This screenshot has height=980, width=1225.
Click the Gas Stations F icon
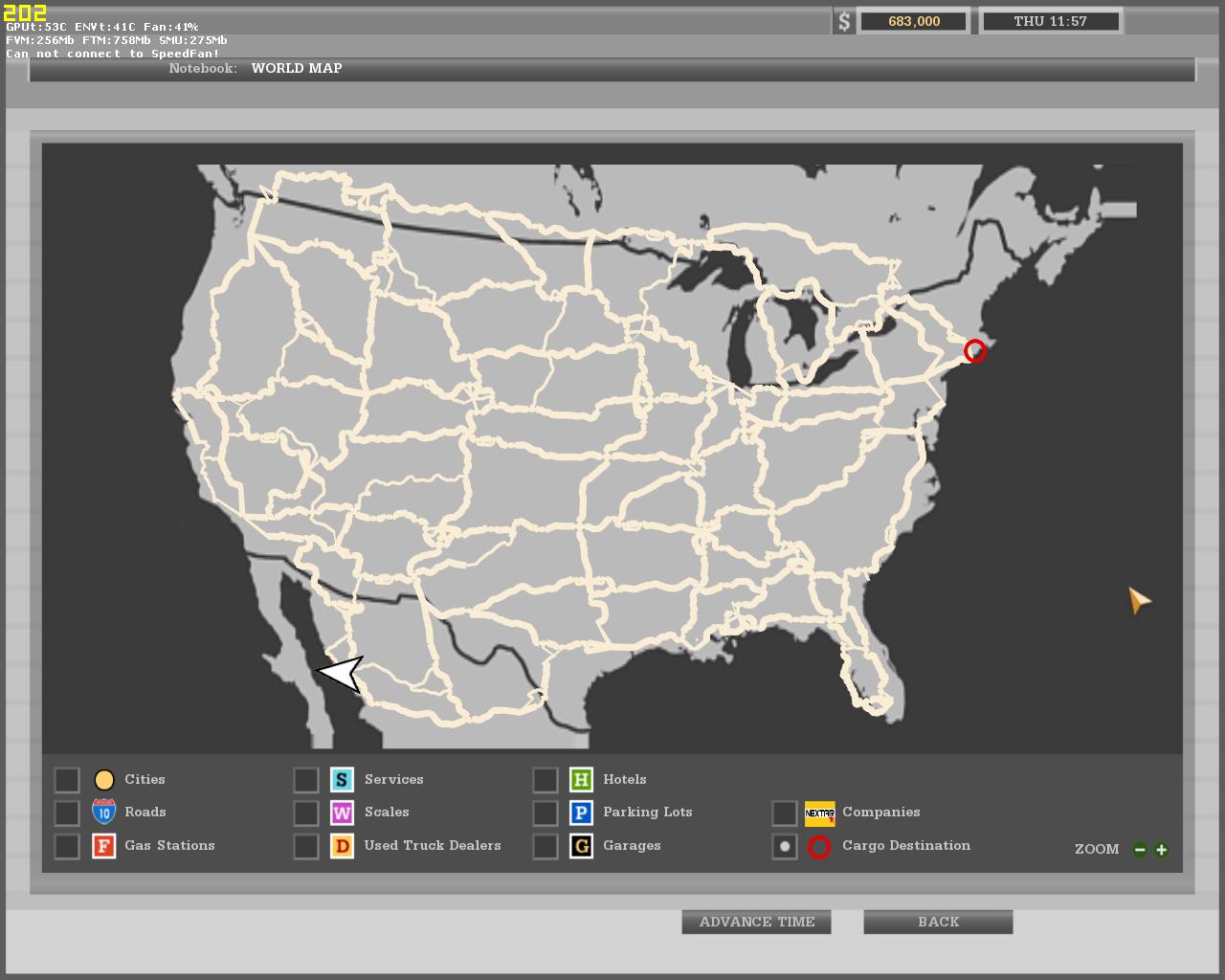[x=103, y=846]
